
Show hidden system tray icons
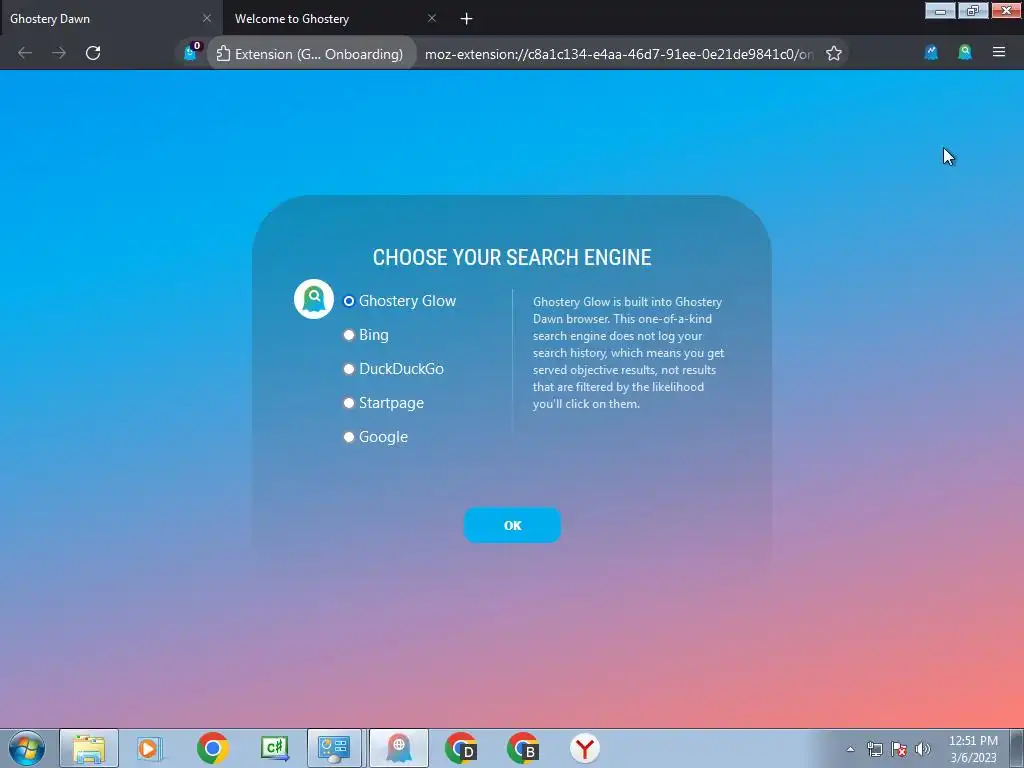850,749
